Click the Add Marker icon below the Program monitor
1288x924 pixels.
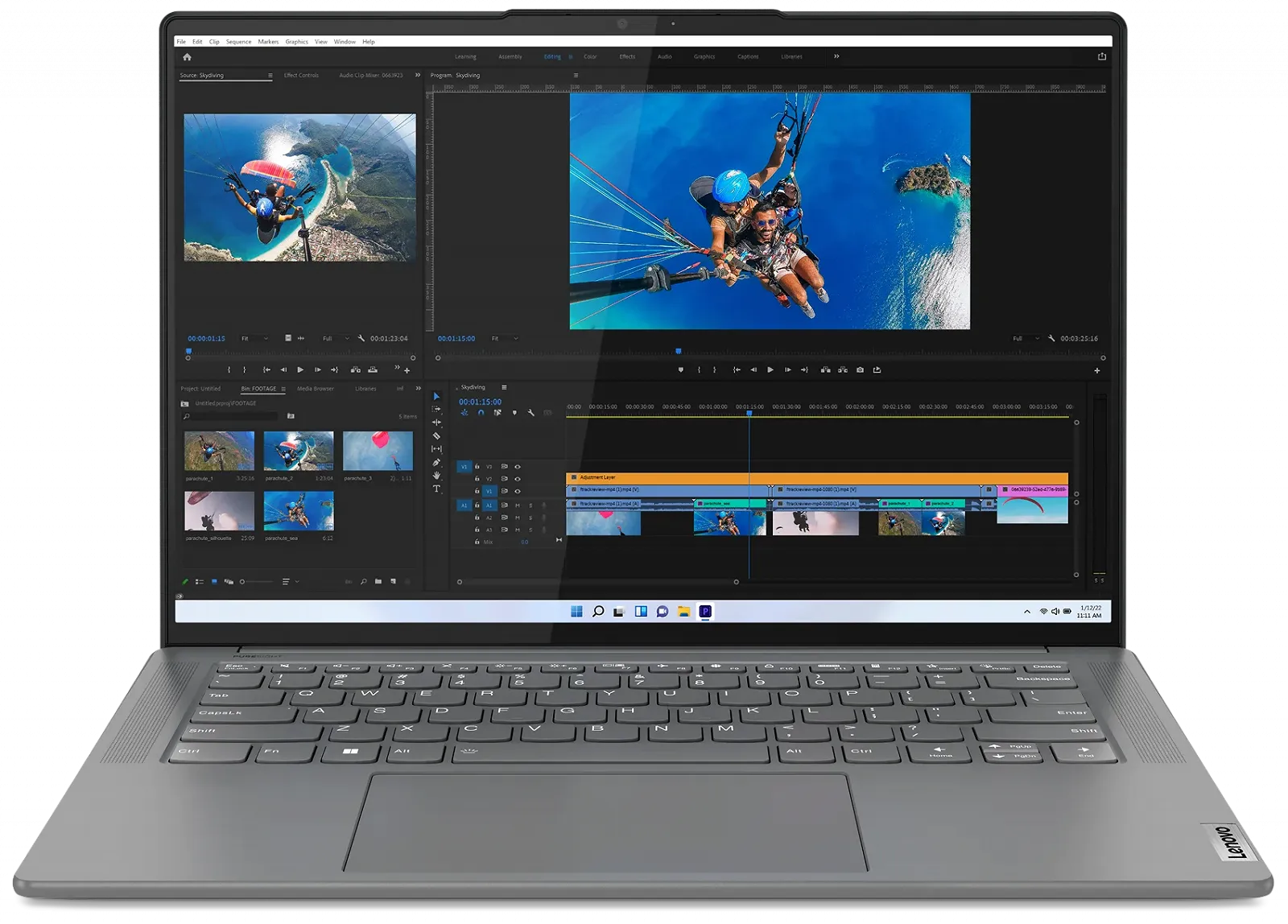(x=679, y=368)
